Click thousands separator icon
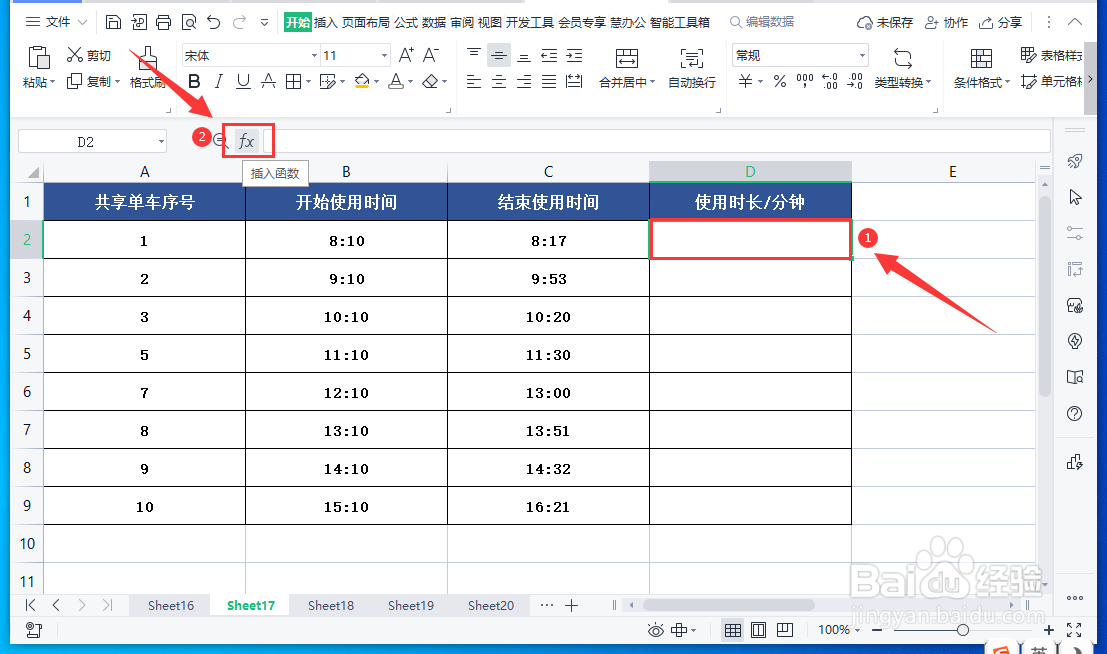Screen dimensions: 1107x654 805,82
